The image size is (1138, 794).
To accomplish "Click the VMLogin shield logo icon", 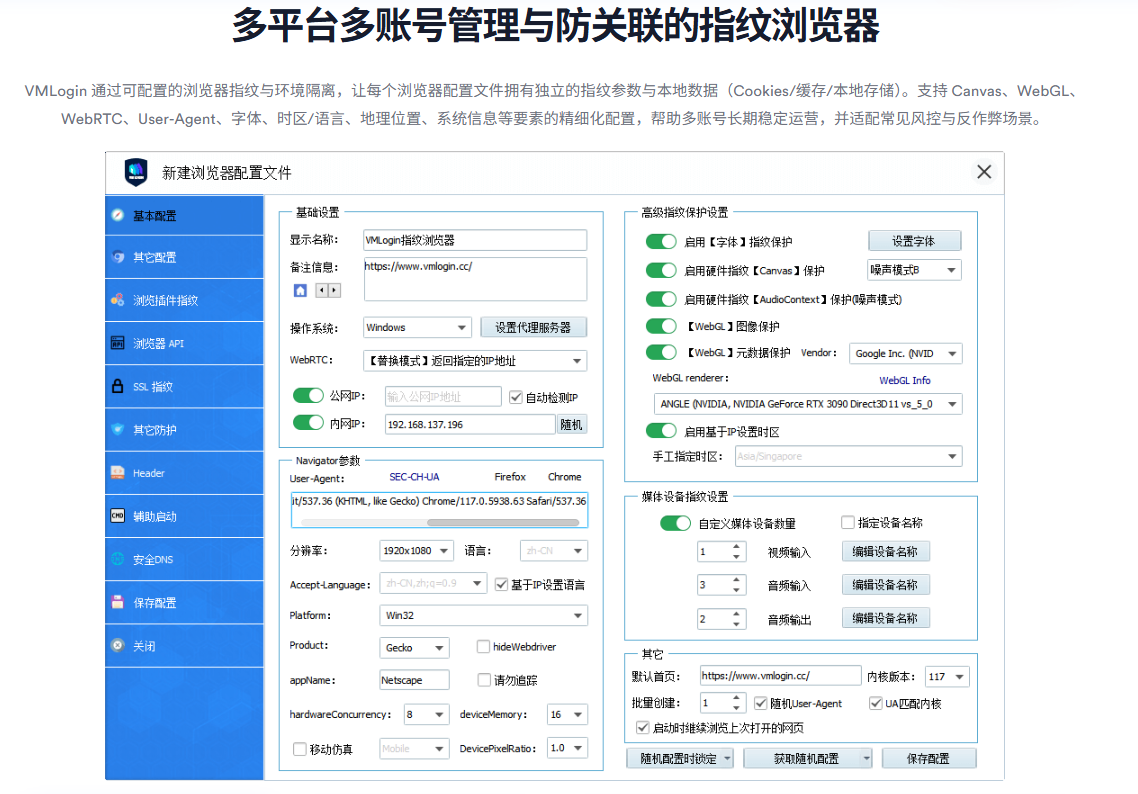I will pyautogui.click(x=136, y=172).
